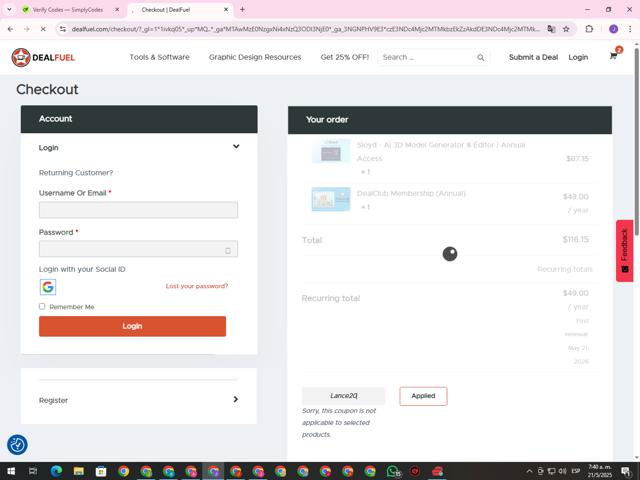Toggle the Remember Me checkbox
Screen dimensions: 640x480
pos(42,306)
